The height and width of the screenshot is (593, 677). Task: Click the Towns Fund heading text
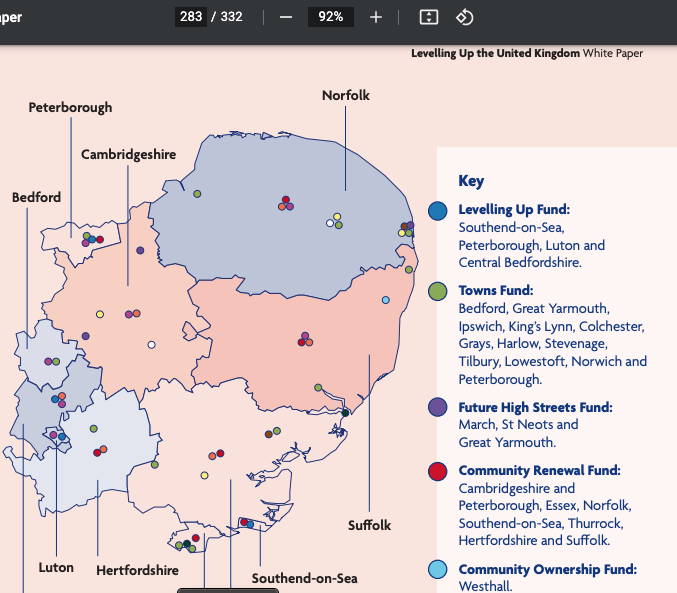(x=495, y=291)
